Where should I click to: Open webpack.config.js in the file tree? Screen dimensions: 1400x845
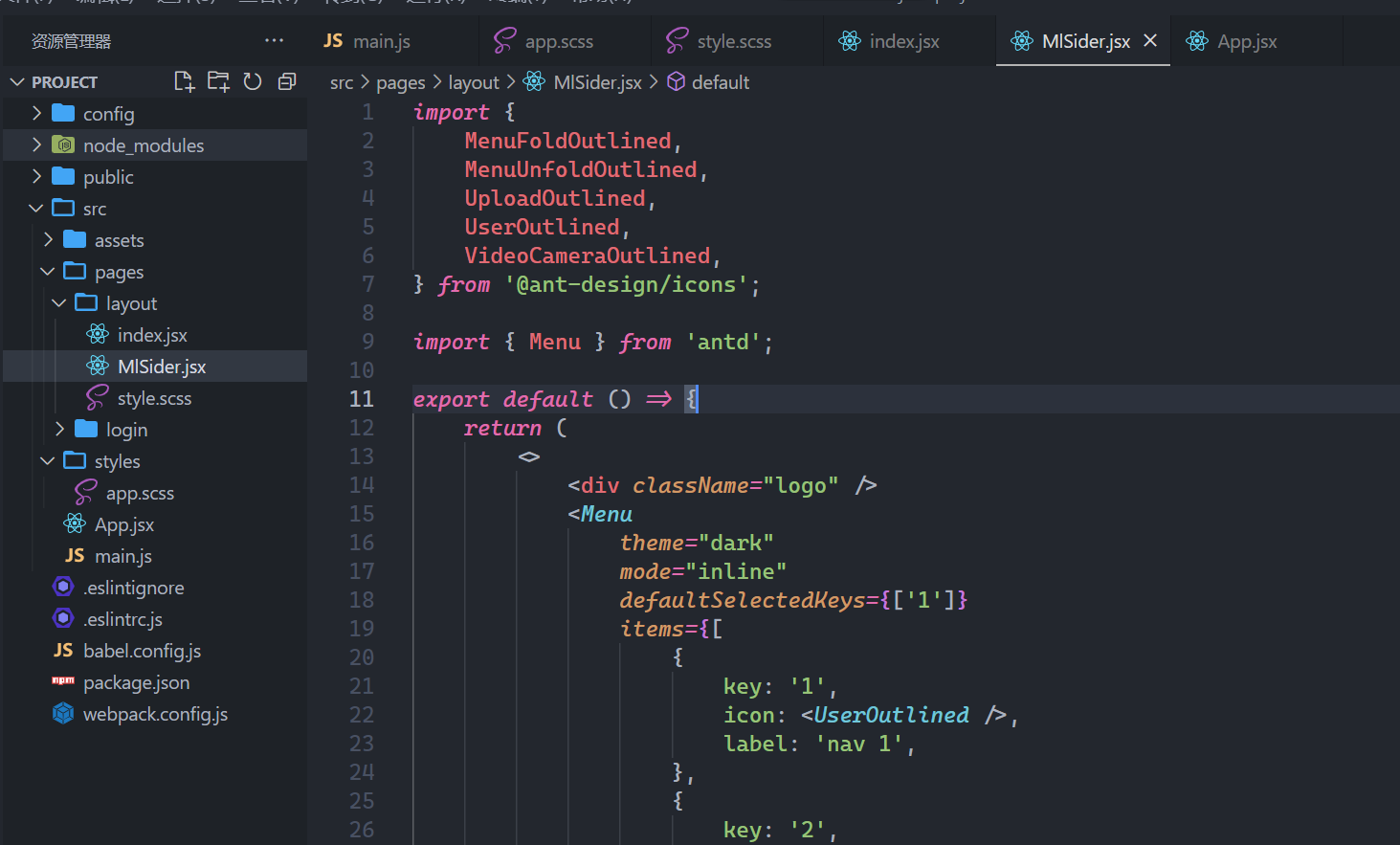click(x=155, y=713)
